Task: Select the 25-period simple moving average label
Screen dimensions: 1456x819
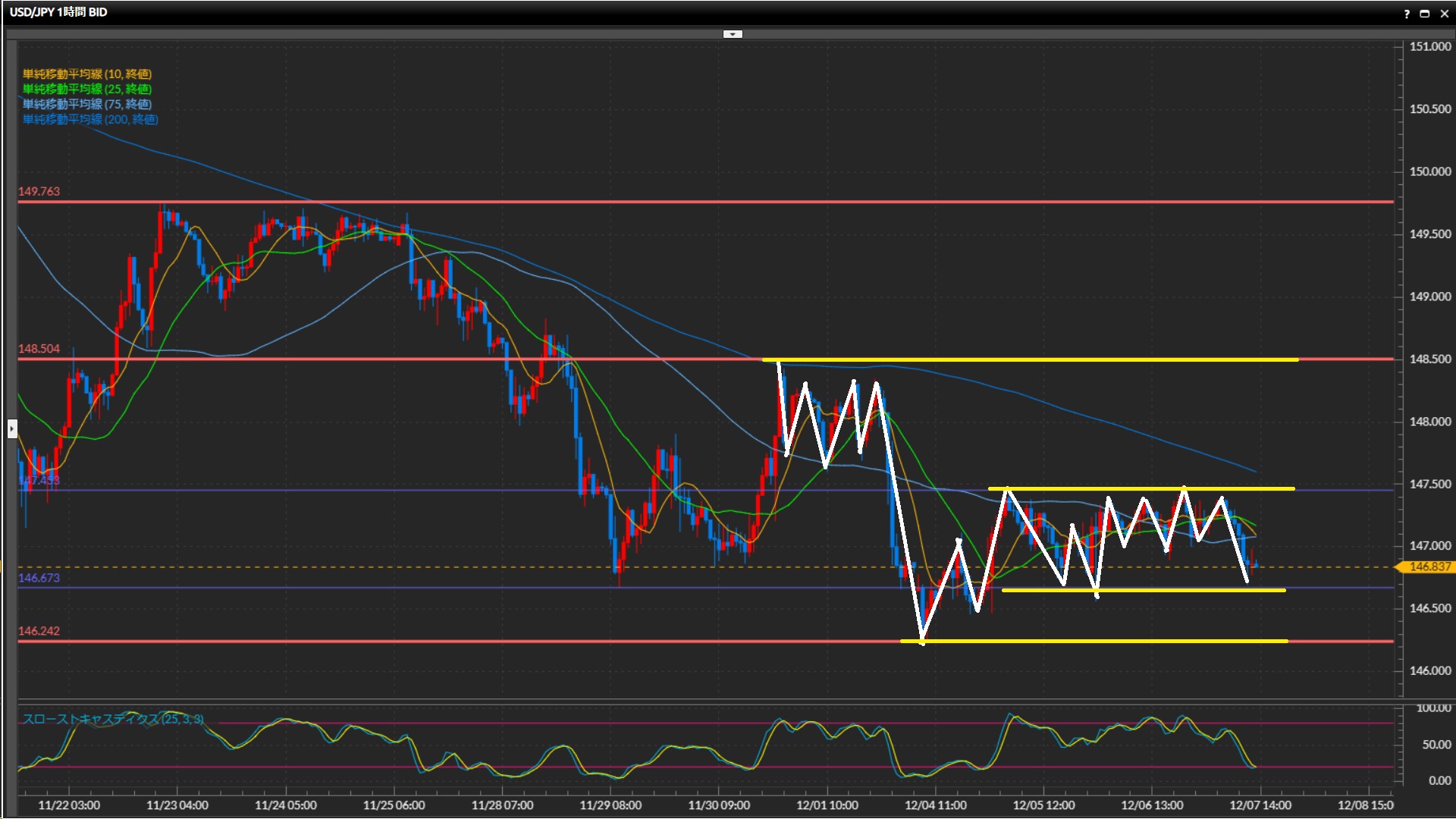Action: pos(87,89)
